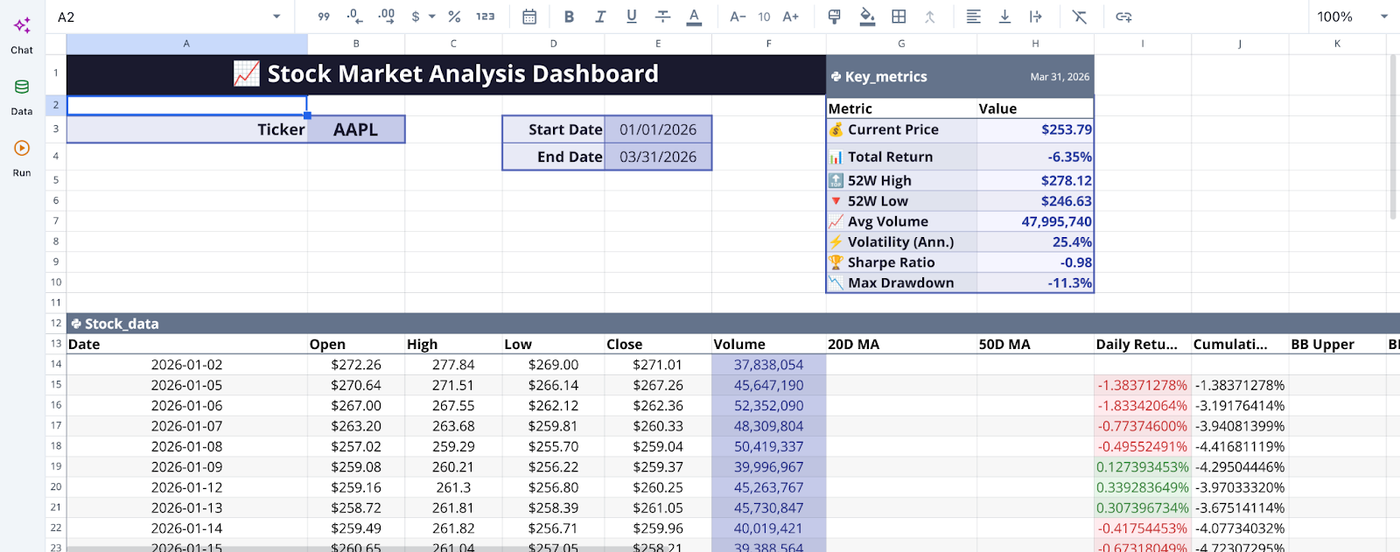Image resolution: width=1400 pixels, height=552 pixels.
Task: Set vertical text alignment
Action: [1005, 16]
